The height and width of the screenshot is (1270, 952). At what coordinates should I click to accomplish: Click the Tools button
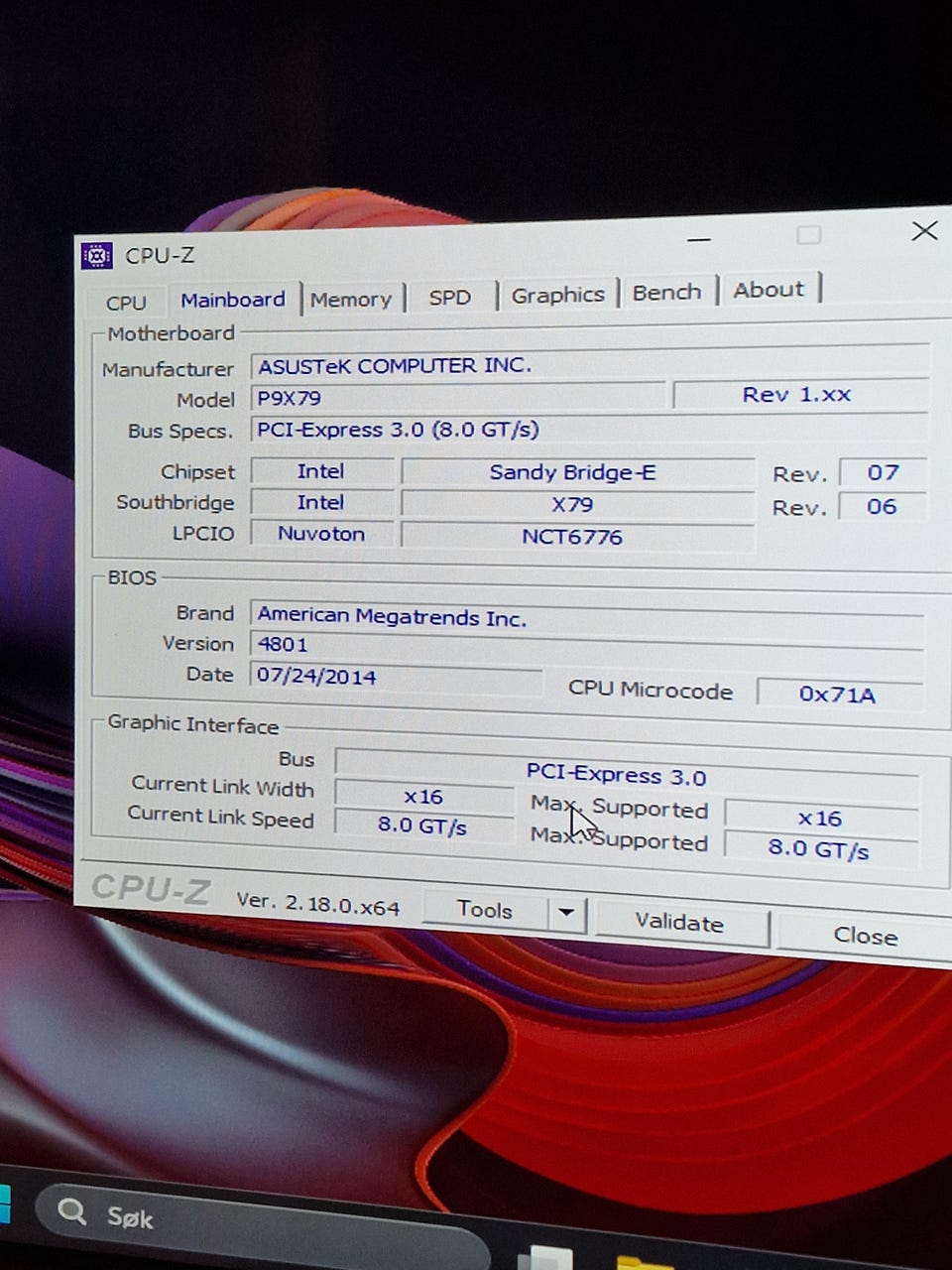coord(484,910)
